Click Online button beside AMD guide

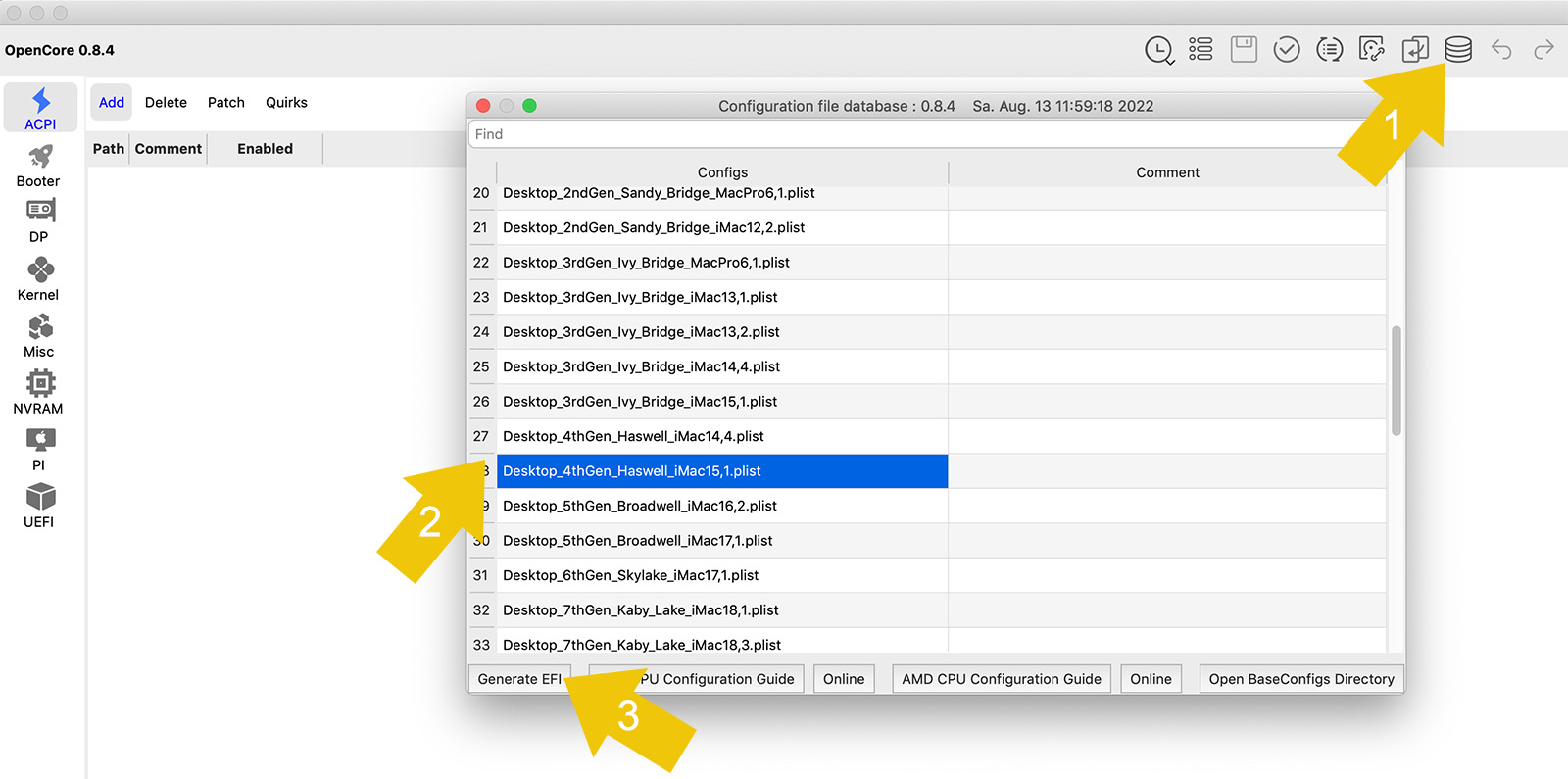coord(1151,679)
